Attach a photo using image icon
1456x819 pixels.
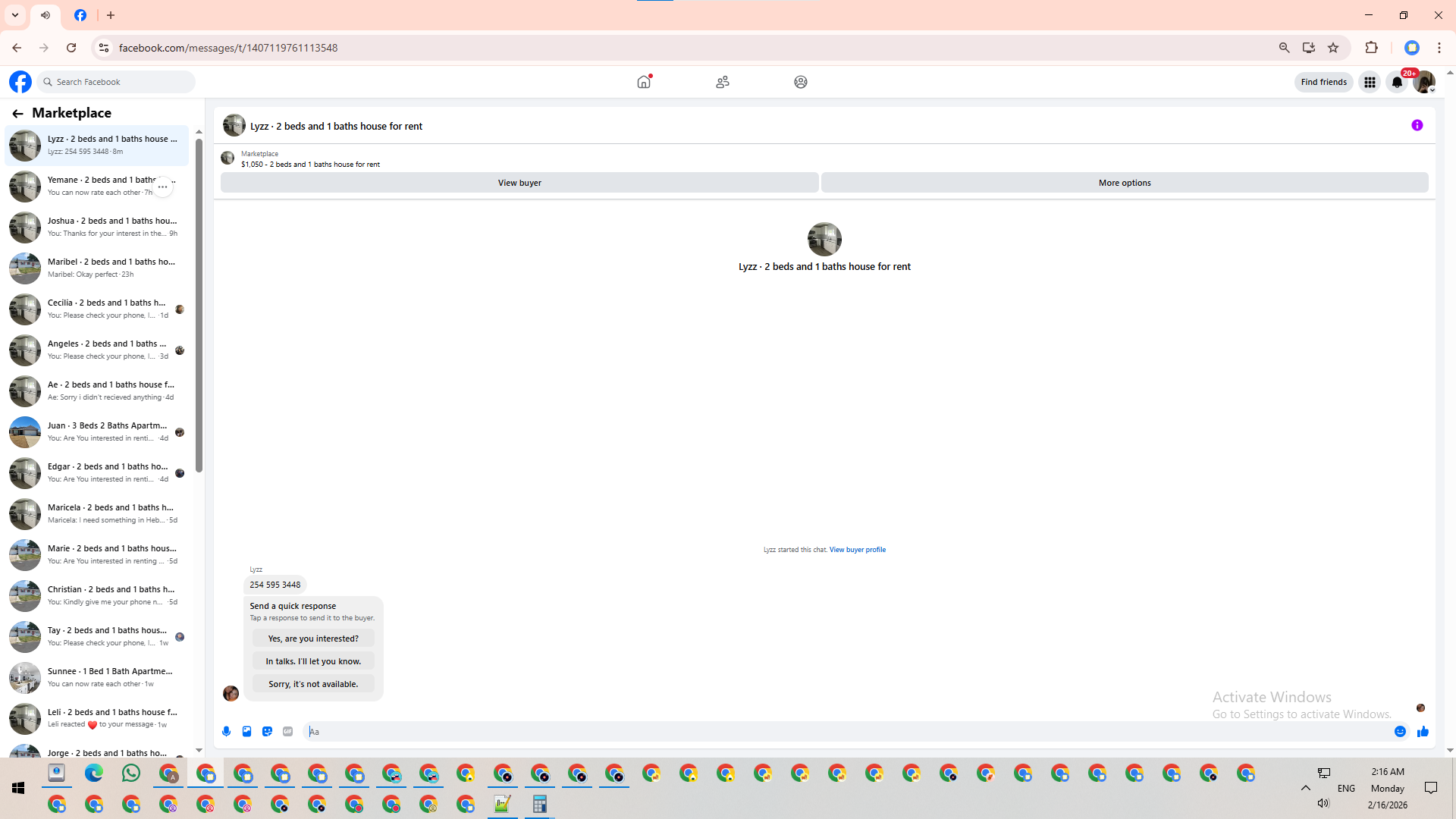pyautogui.click(x=246, y=732)
